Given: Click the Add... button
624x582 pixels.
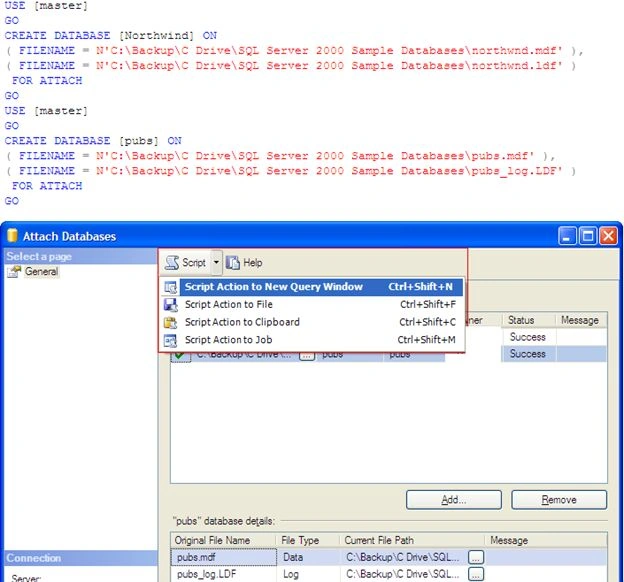Looking at the screenshot, I should pyautogui.click(x=454, y=500).
